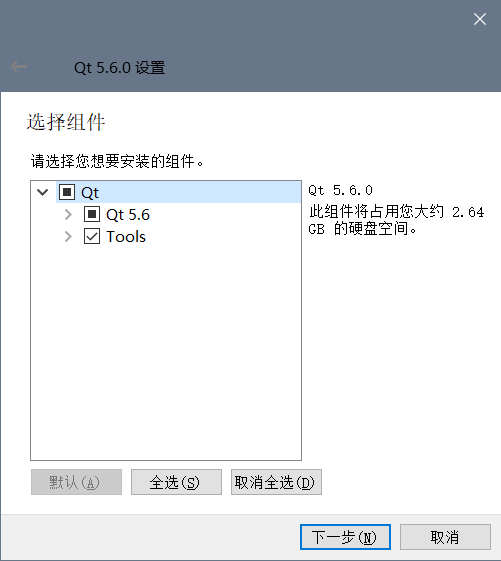Image resolution: width=501 pixels, height=561 pixels.
Task: Select the Tools tree item label
Action: [x=126, y=237]
